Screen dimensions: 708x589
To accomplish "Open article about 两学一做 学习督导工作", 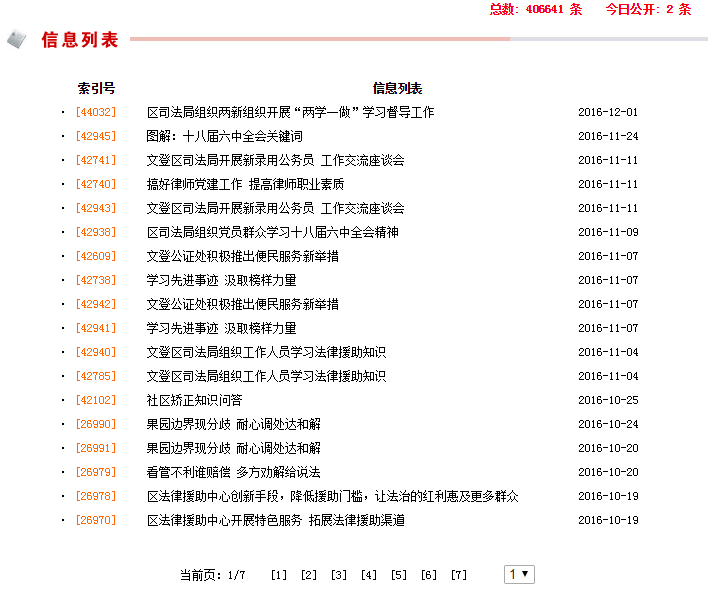I will tap(290, 112).
